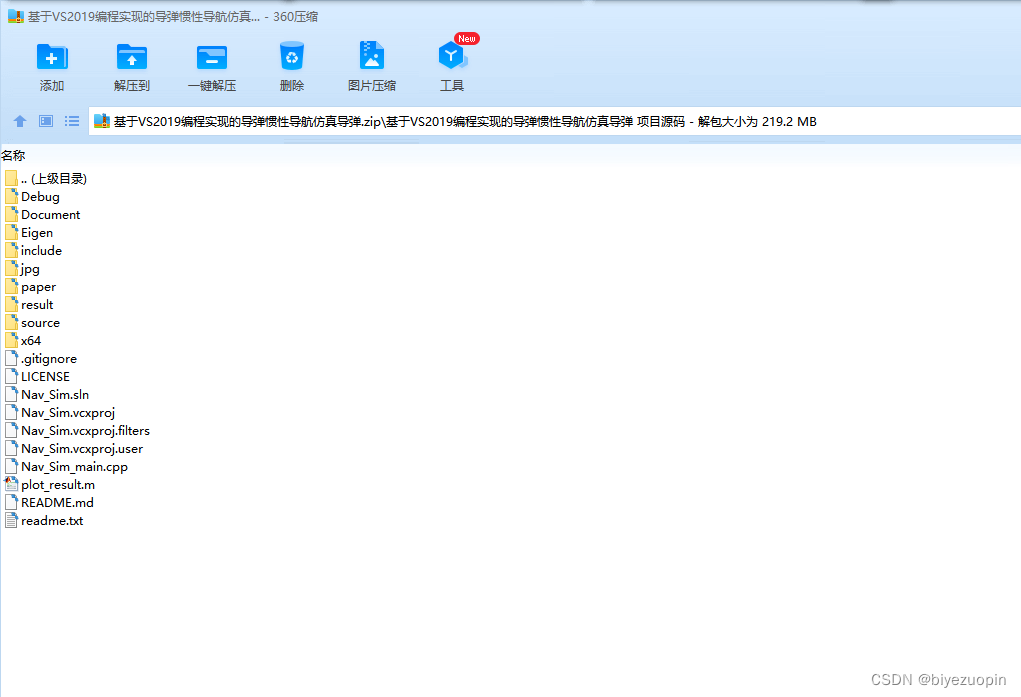This screenshot has height=697, width=1021.
Task: Toggle selection of the LICENSE file
Action: tap(44, 376)
